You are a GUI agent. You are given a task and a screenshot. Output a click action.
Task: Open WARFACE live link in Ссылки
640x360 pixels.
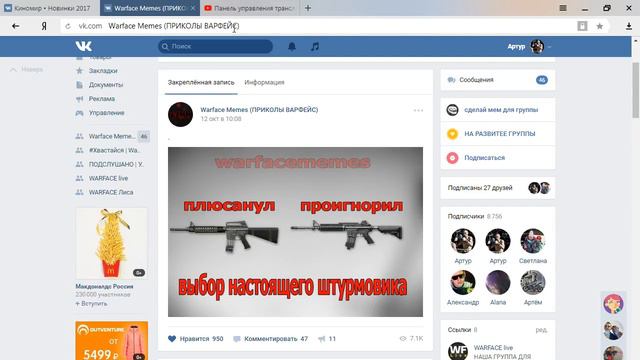pyautogui.click(x=493, y=348)
